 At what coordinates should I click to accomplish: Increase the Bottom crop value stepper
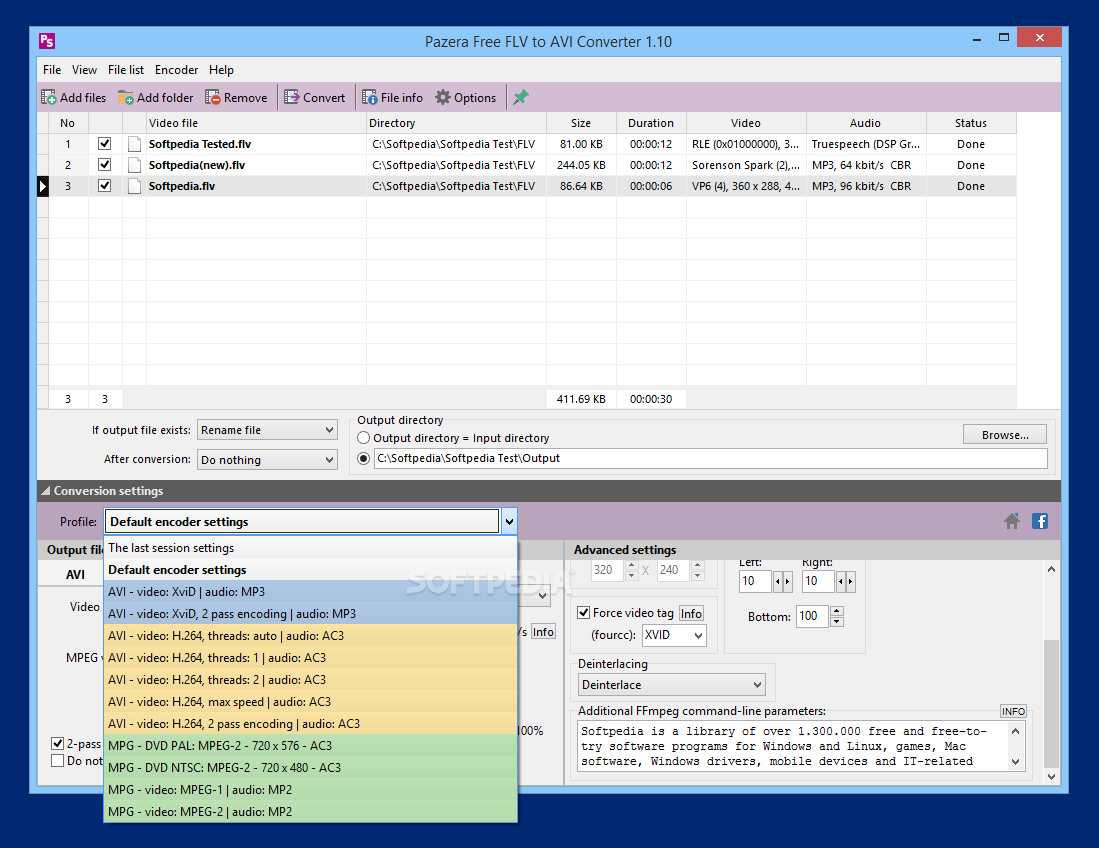point(837,611)
